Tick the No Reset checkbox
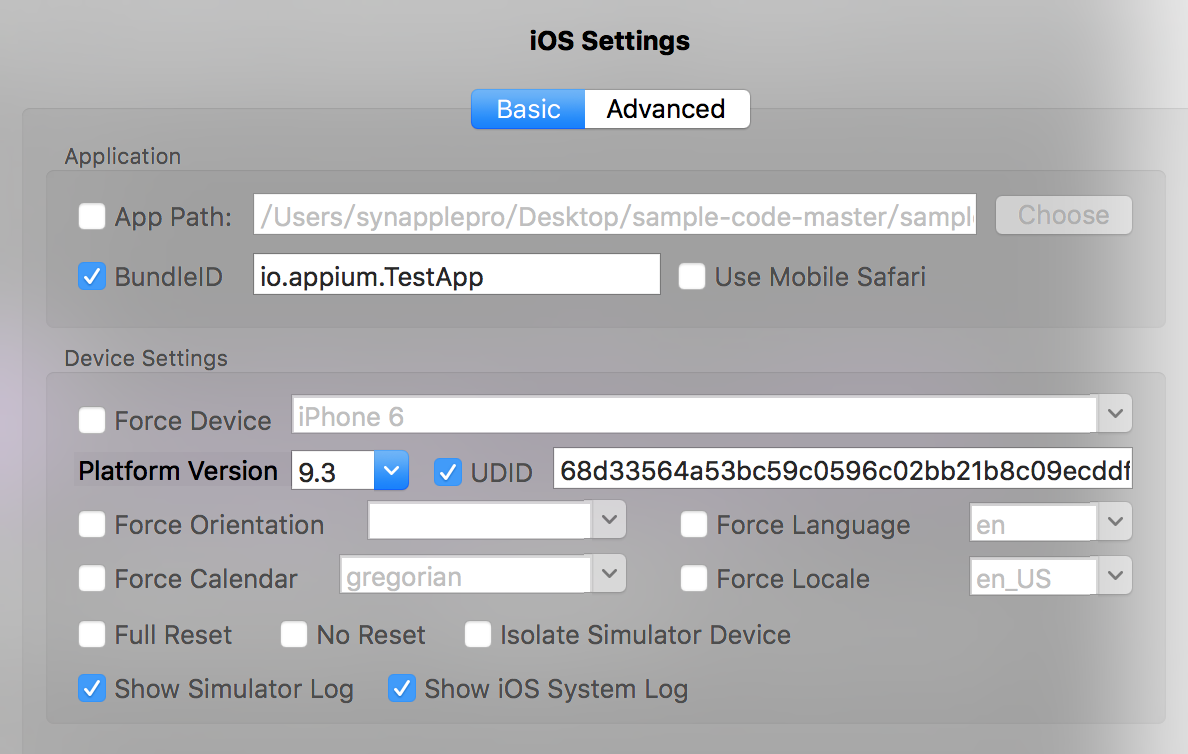Image resolution: width=1188 pixels, height=754 pixels. [294, 634]
